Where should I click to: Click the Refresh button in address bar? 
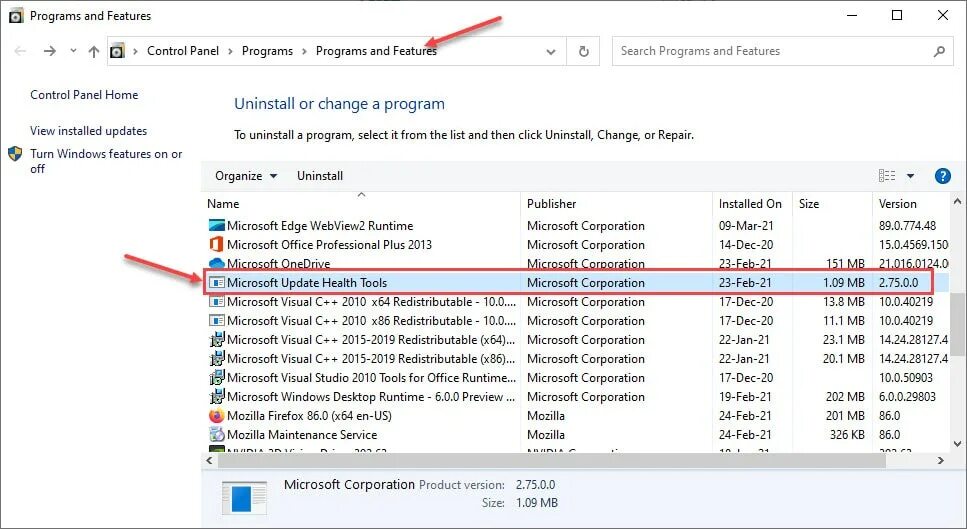point(584,51)
